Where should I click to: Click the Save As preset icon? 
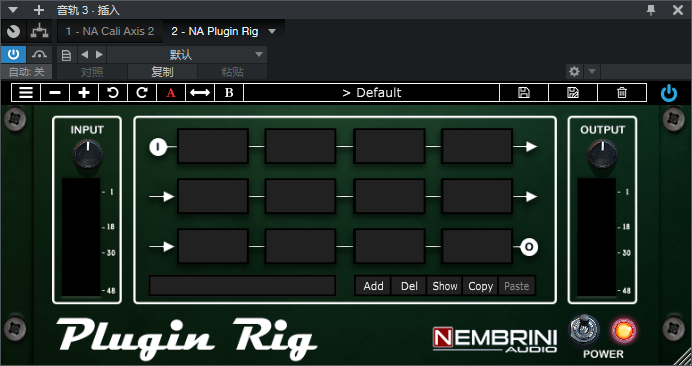click(x=573, y=93)
